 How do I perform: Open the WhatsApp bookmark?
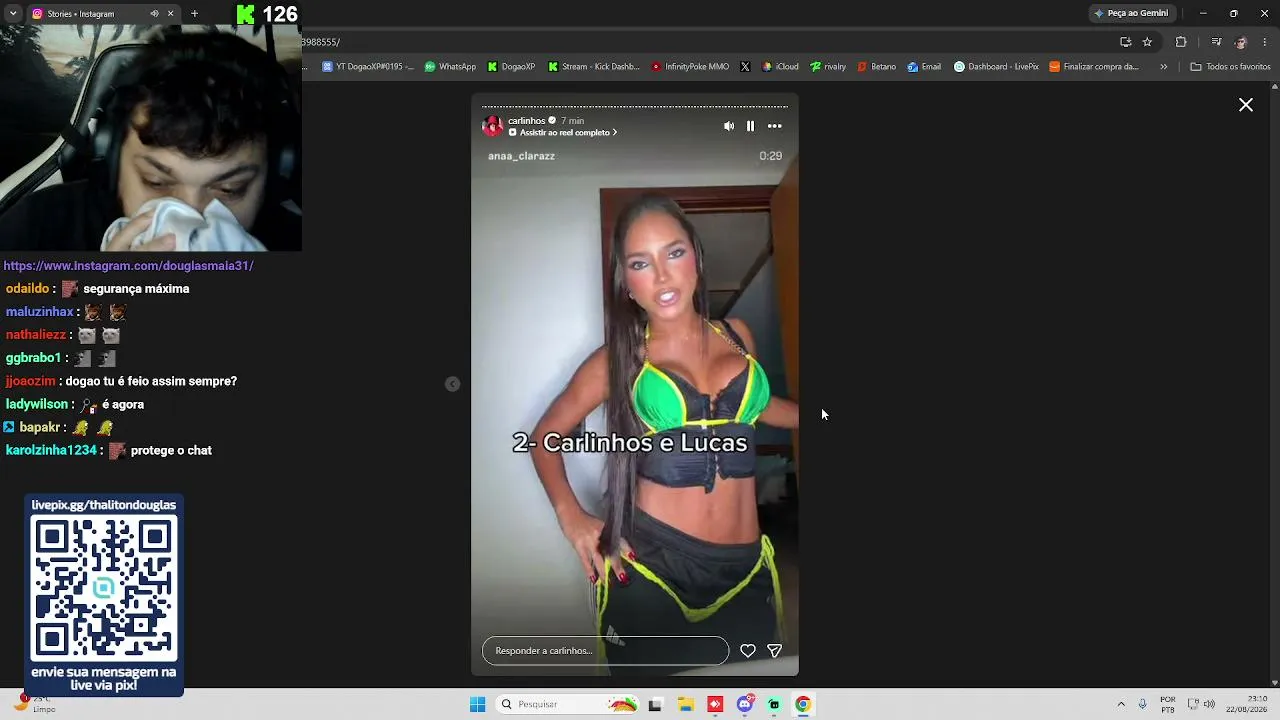point(450,67)
